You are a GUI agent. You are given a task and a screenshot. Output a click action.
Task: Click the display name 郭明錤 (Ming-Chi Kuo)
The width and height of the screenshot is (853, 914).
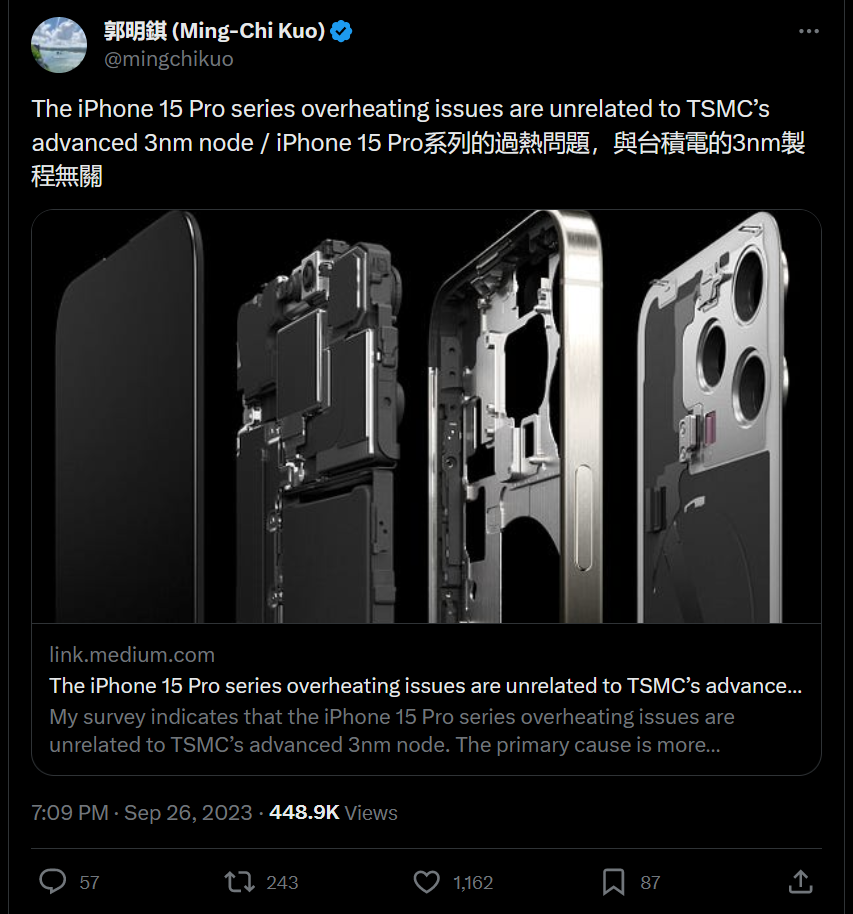tap(214, 31)
